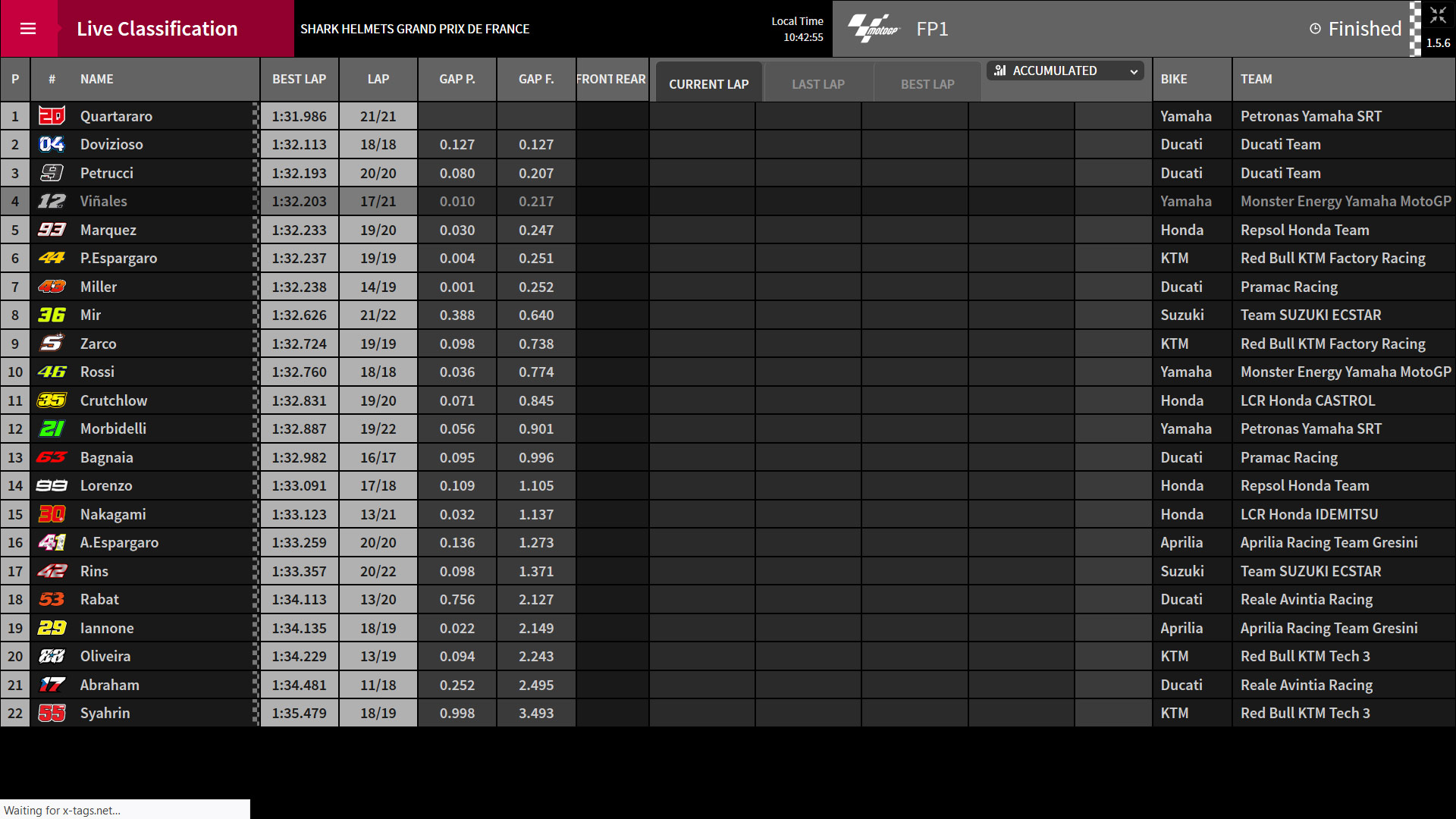The width and height of the screenshot is (1456, 819).
Task: Click P.Espargaro's number 44 badge
Action: pos(52,258)
